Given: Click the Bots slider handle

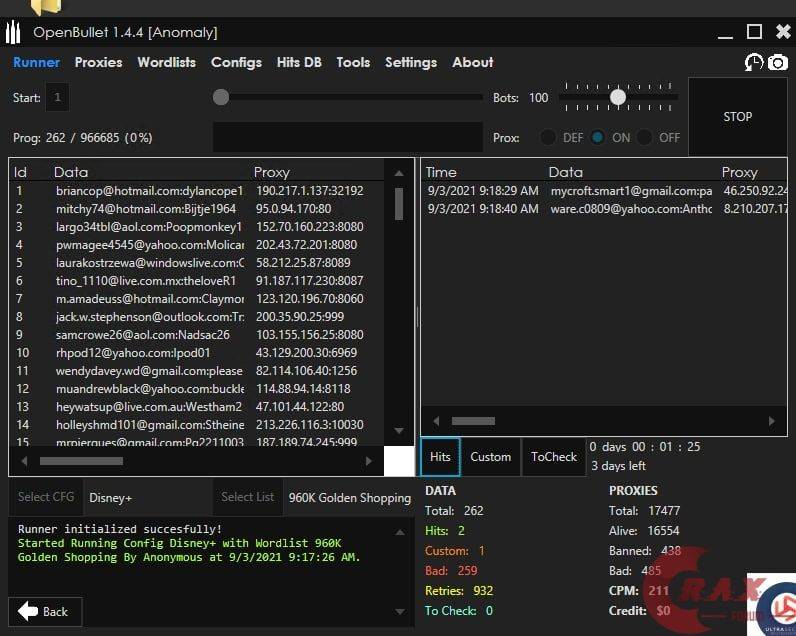Looking at the screenshot, I should pos(618,97).
